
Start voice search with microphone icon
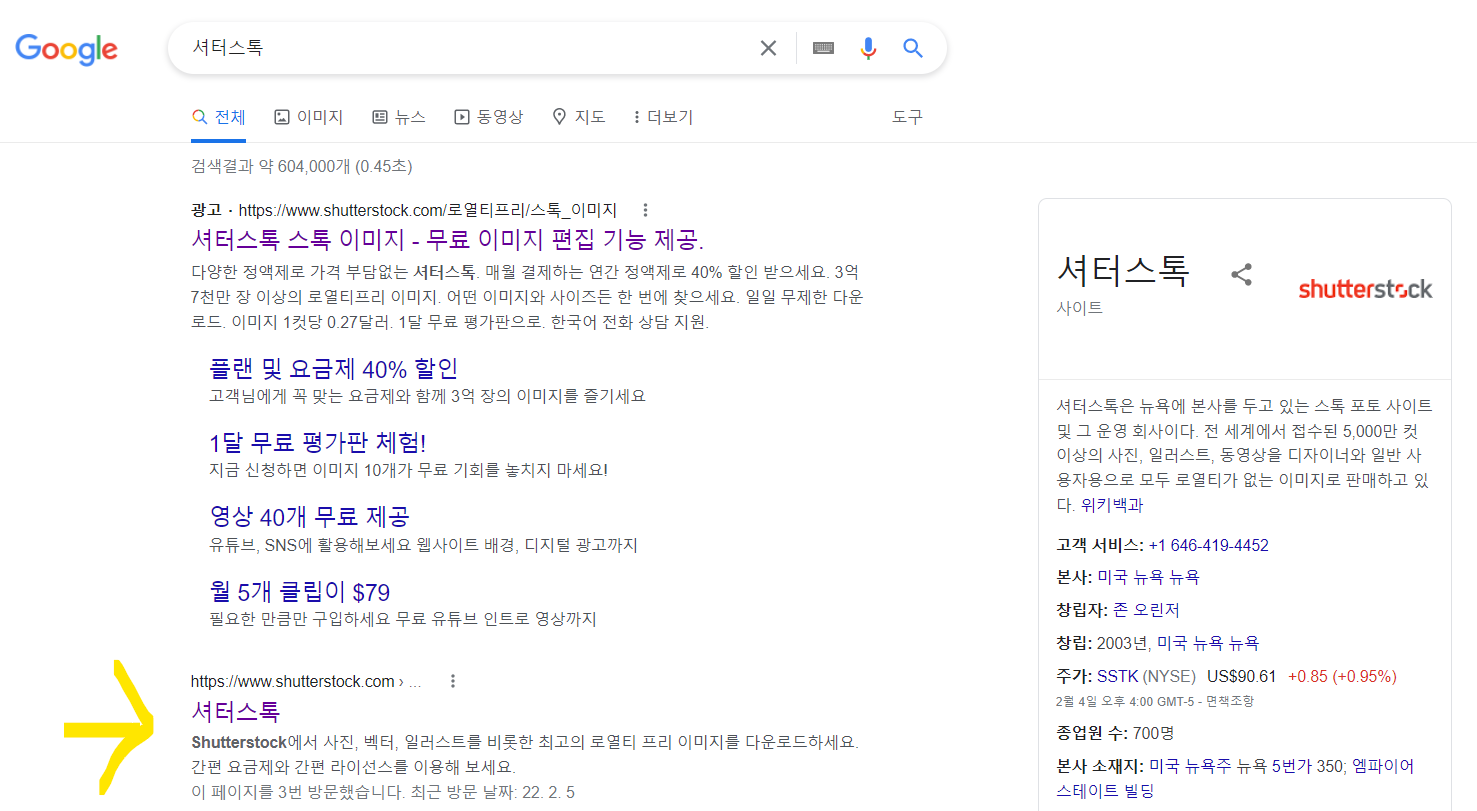pos(868,48)
